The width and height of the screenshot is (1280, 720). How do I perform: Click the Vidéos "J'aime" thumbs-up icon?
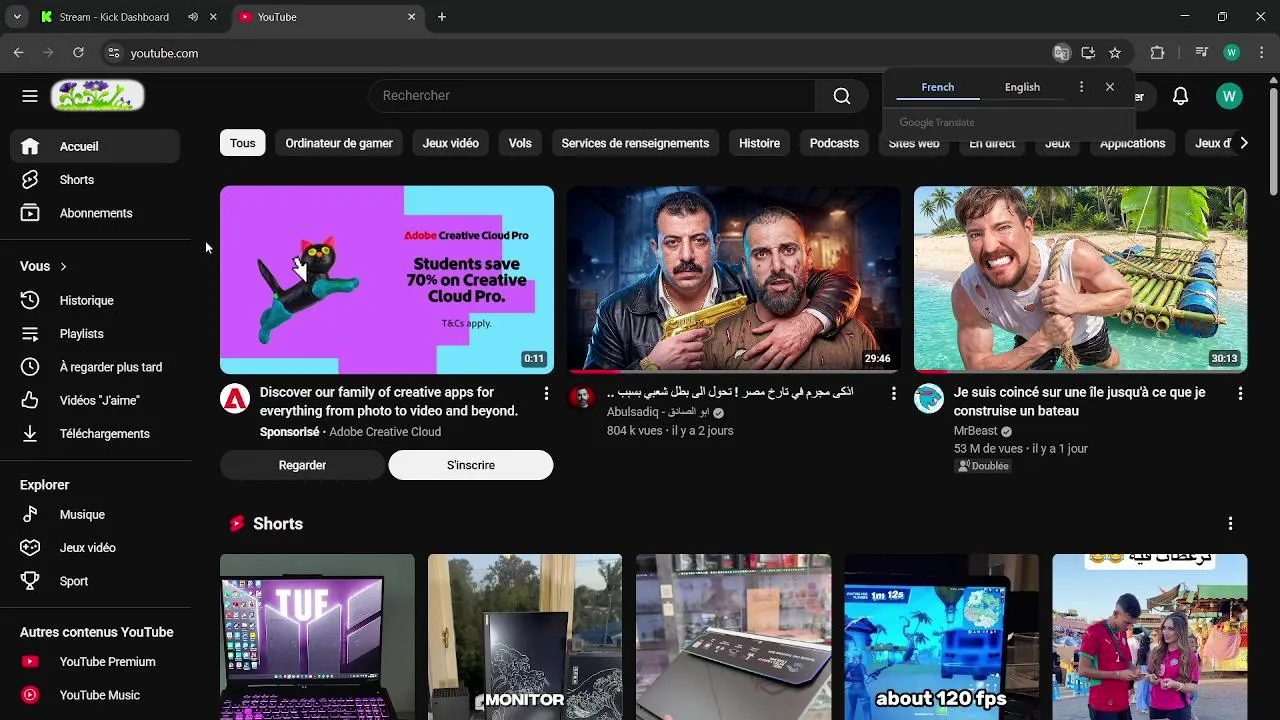(x=30, y=400)
